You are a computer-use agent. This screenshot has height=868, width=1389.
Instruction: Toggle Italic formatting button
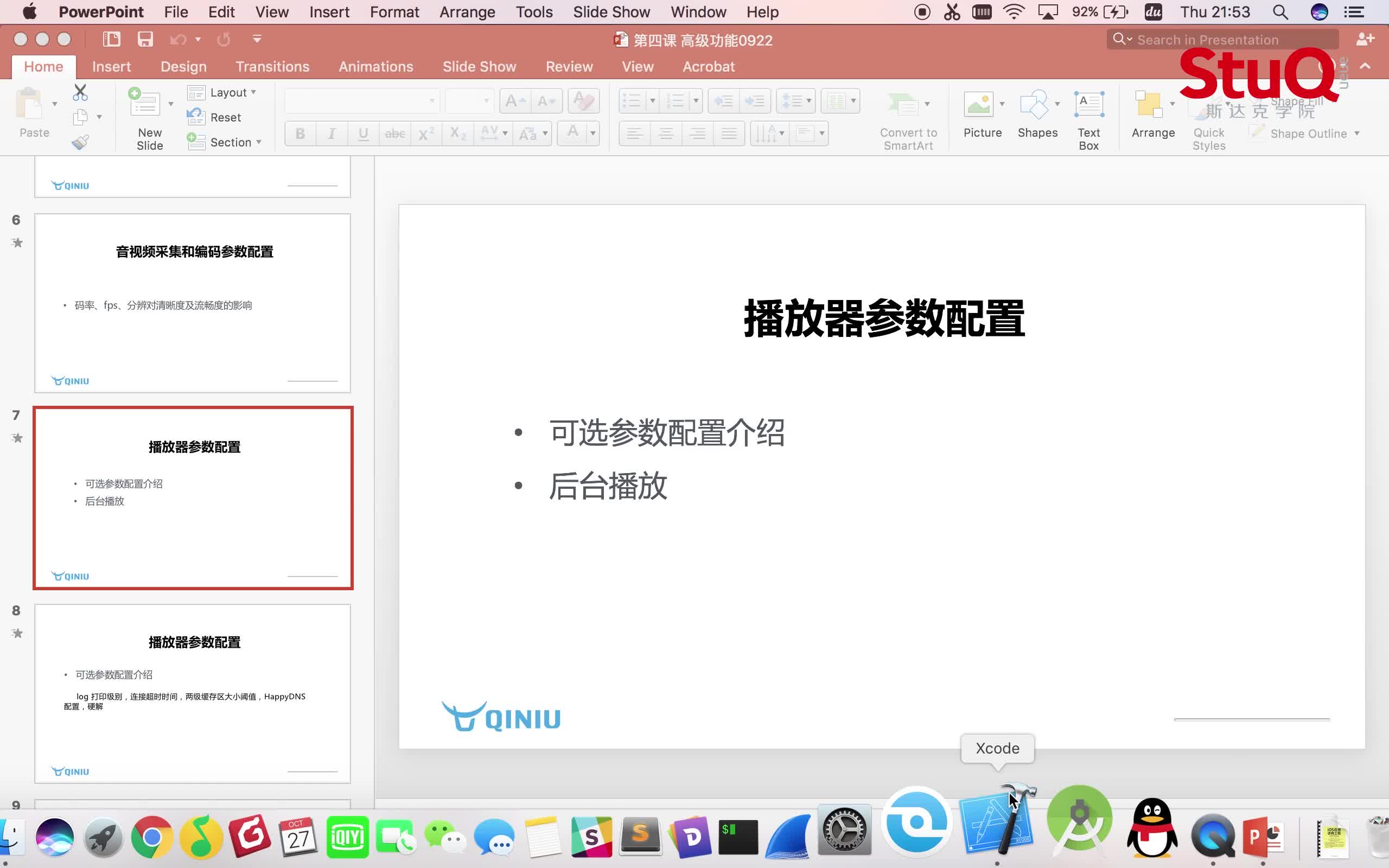[331, 134]
